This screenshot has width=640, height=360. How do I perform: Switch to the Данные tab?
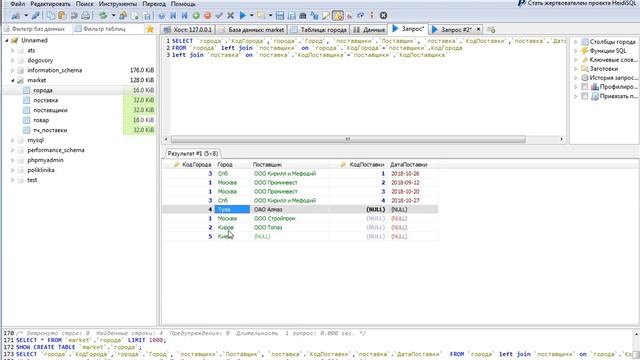coord(369,30)
